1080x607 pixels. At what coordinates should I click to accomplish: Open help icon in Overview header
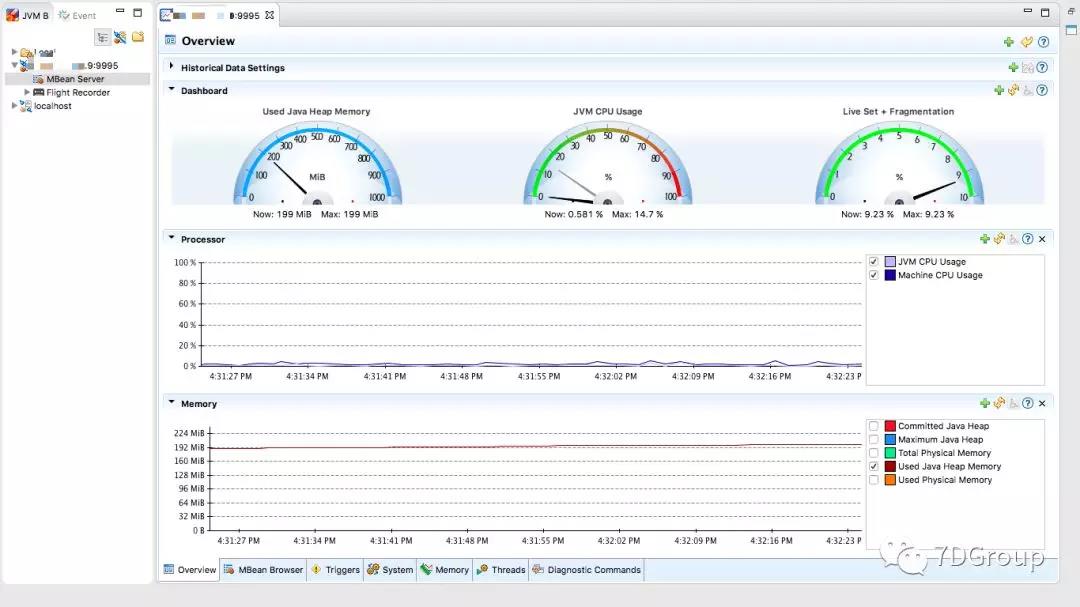1043,42
